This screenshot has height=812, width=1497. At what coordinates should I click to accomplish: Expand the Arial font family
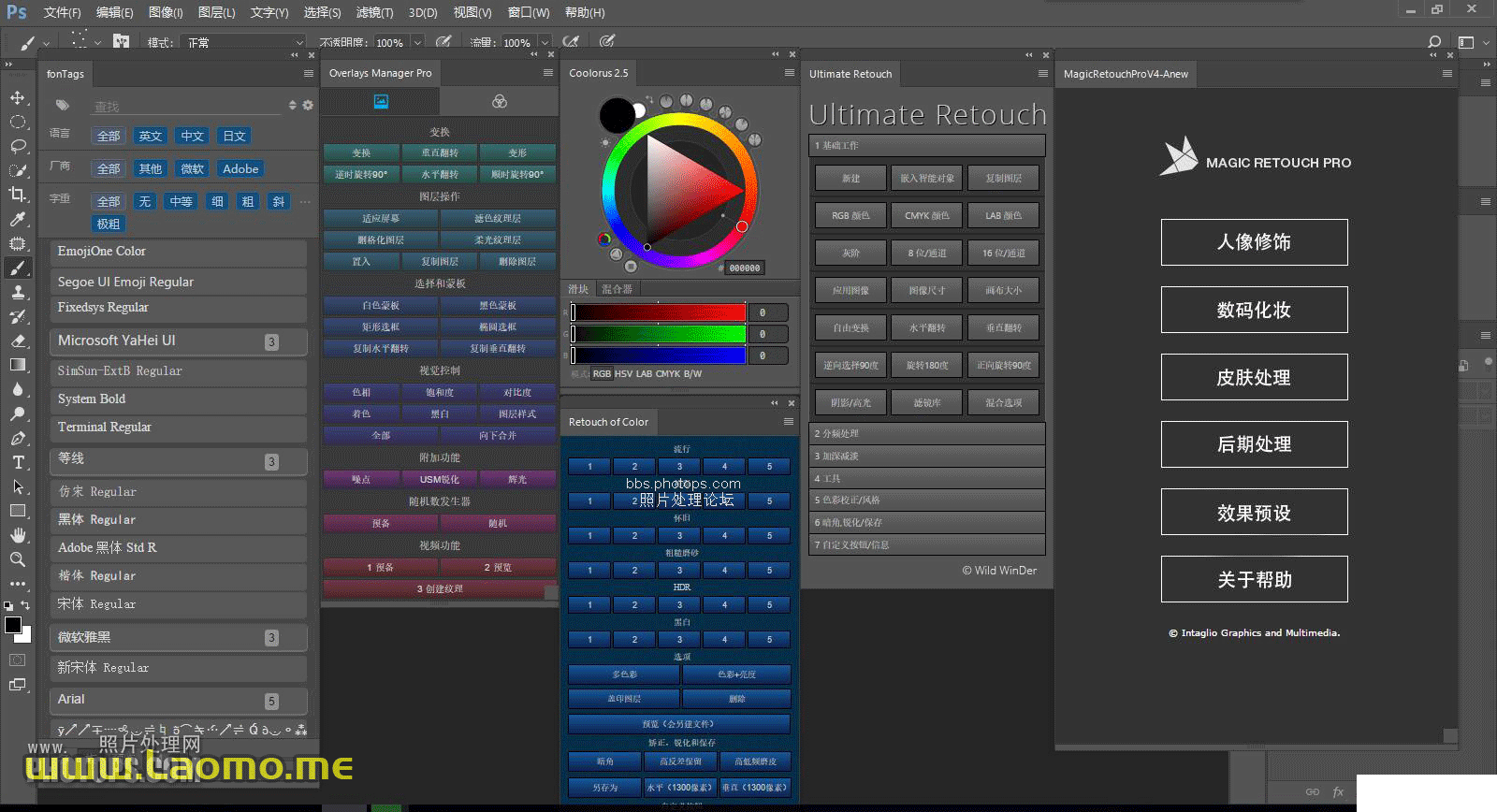[x=179, y=700]
